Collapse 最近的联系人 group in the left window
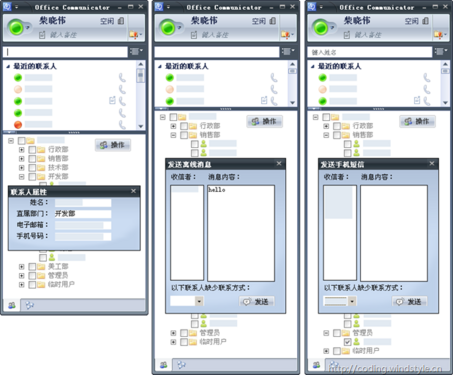This screenshot has width=453, height=375. (8, 67)
